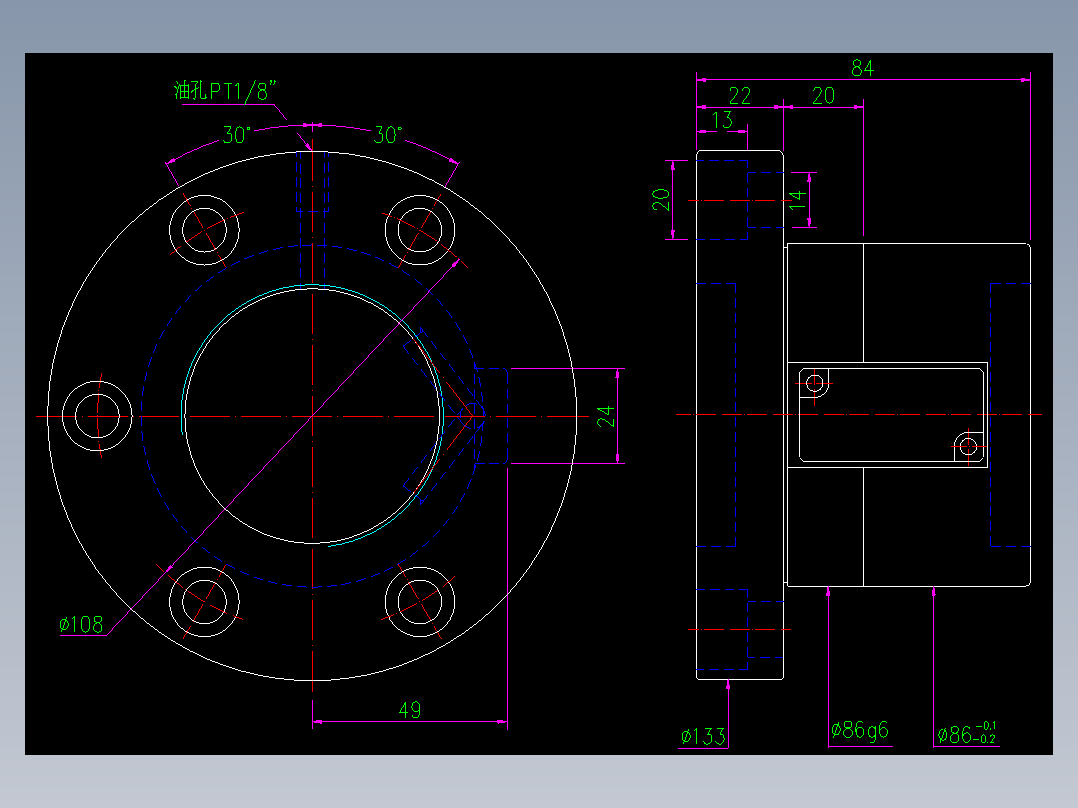
Task: Click the 14 vertical dimension value
Action: point(797,199)
